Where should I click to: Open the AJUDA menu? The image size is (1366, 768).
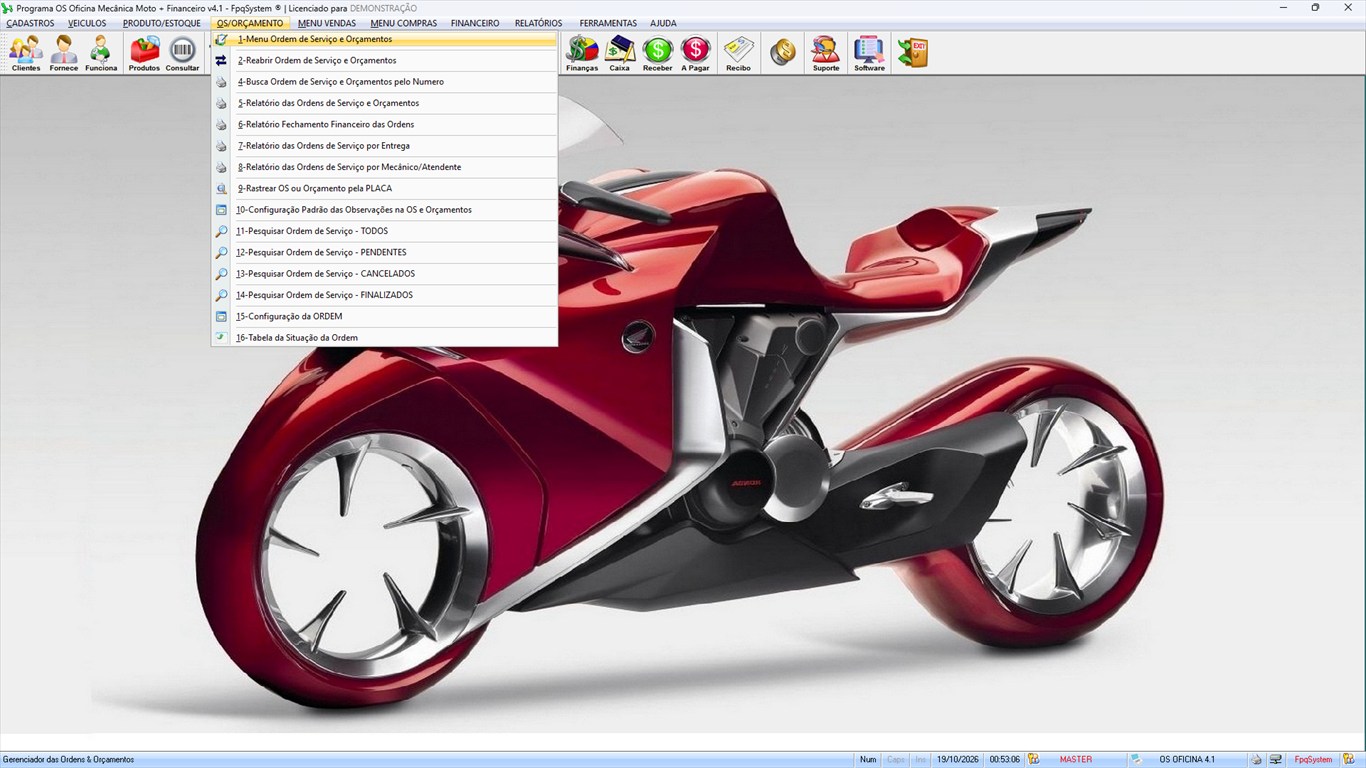(663, 23)
